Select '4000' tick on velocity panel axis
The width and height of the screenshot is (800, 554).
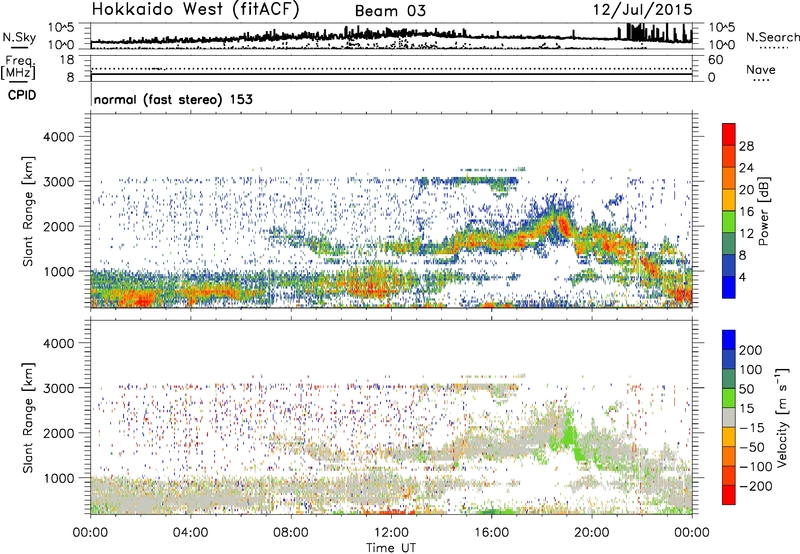click(x=58, y=343)
